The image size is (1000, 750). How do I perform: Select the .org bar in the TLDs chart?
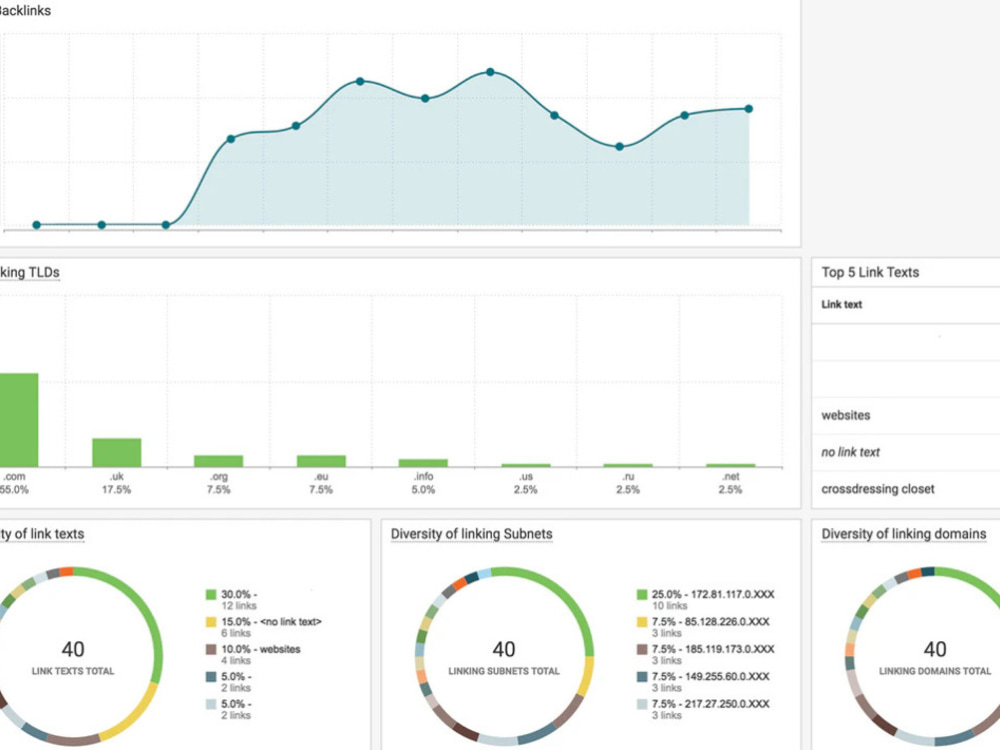pyautogui.click(x=219, y=460)
